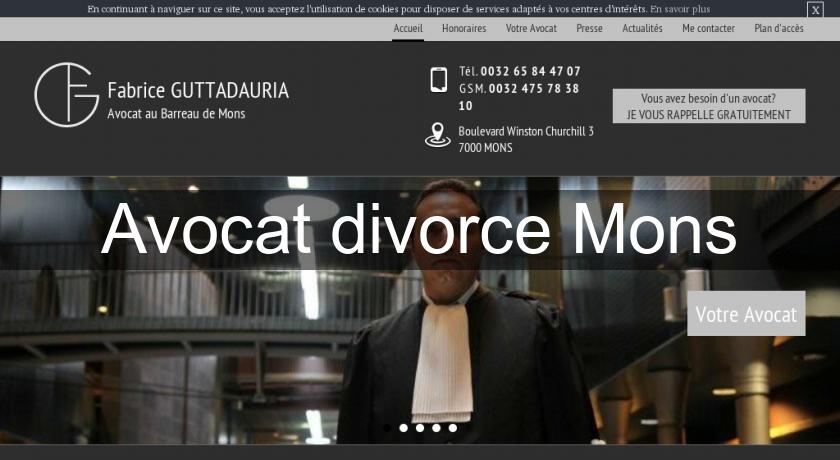Select the last carousel slide dot

click(x=453, y=428)
